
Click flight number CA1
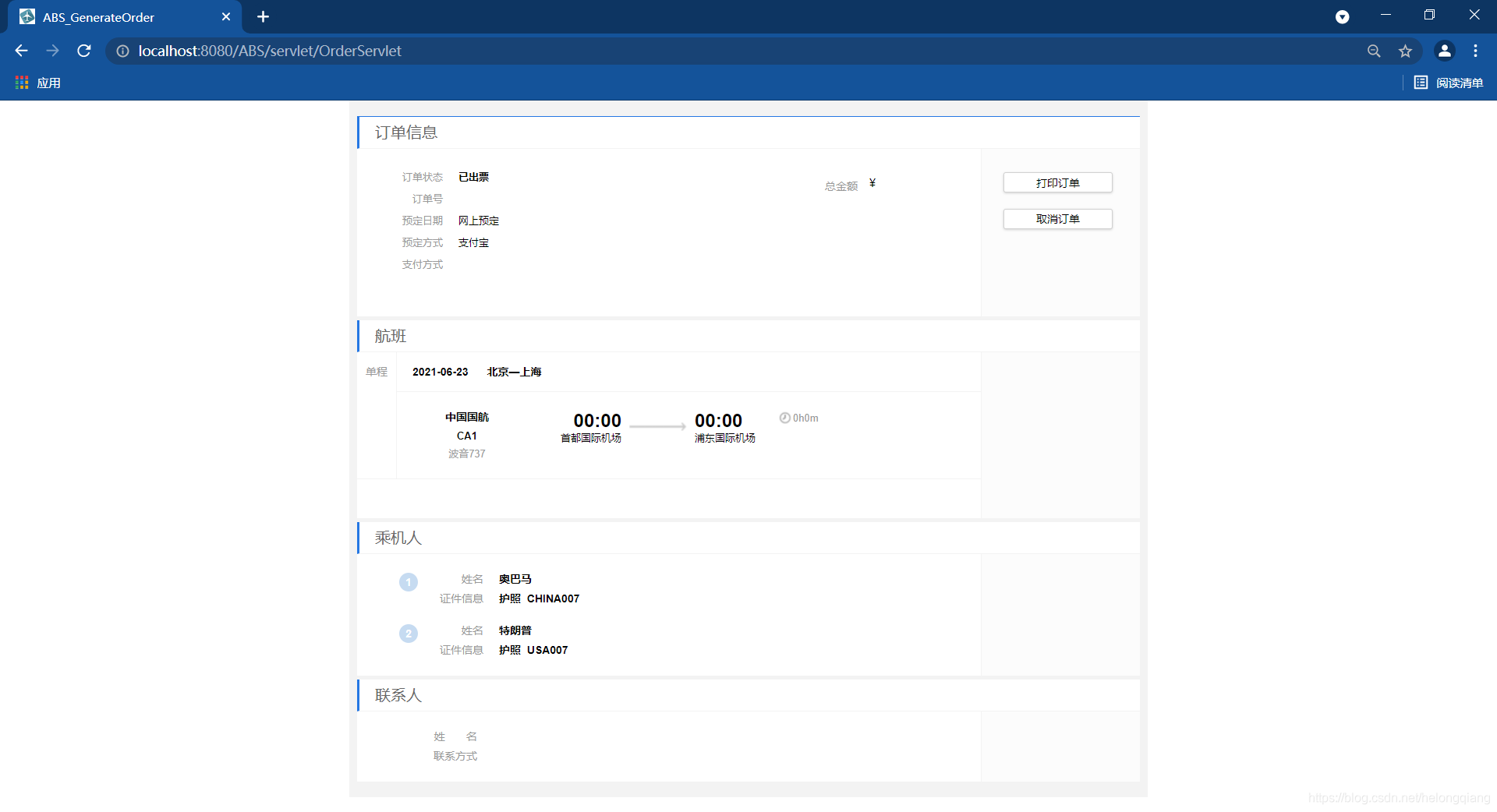click(467, 436)
